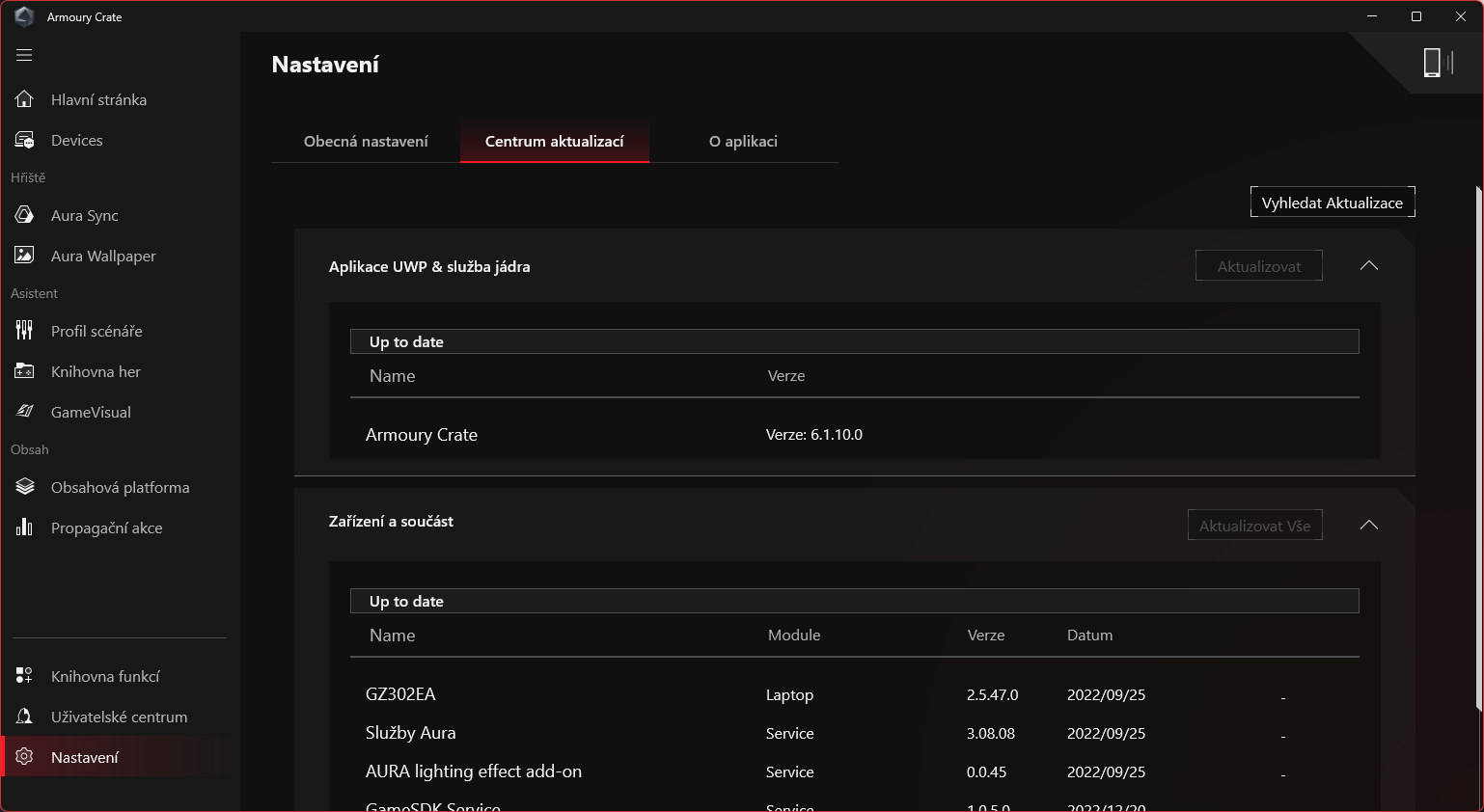Minimize the Armoury Crate window

pyautogui.click(x=1372, y=16)
